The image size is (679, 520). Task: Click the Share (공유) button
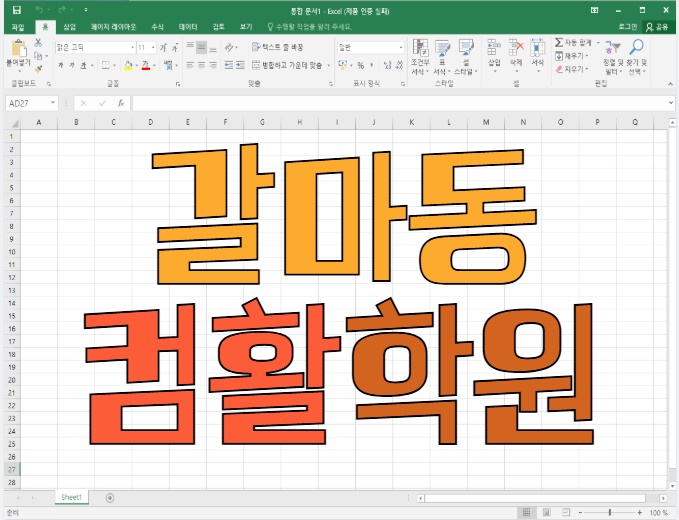coord(657,27)
